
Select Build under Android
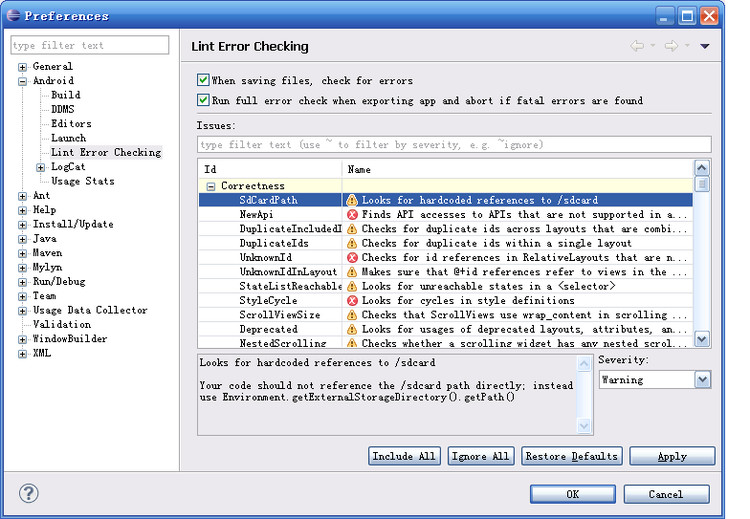click(66, 95)
